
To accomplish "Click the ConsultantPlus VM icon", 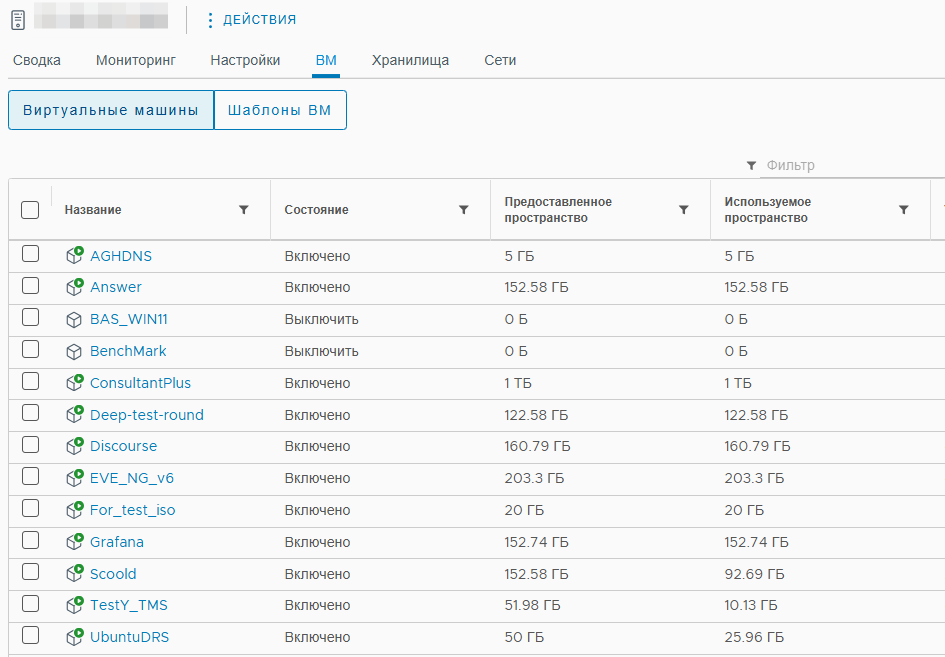I will pos(74,383).
